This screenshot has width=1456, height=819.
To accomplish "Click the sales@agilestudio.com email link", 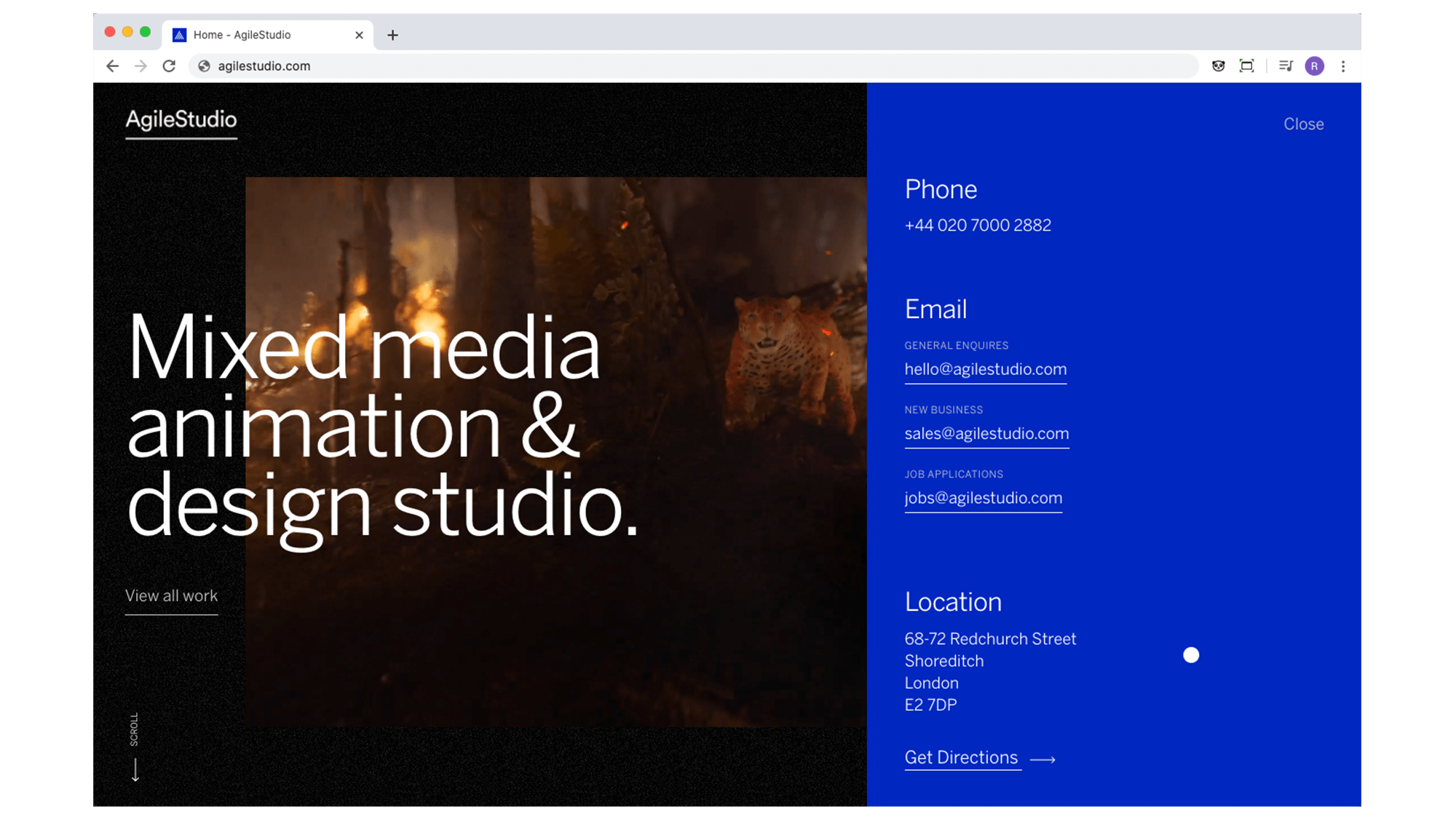I will tap(986, 434).
